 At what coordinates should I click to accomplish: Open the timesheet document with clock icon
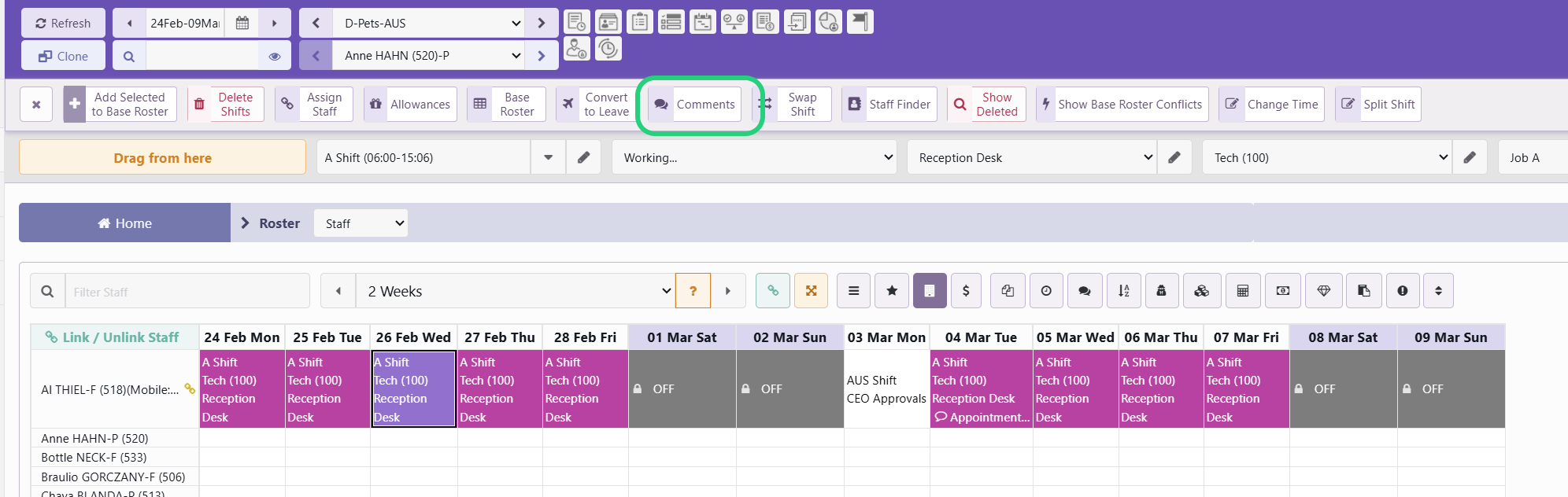(x=577, y=22)
